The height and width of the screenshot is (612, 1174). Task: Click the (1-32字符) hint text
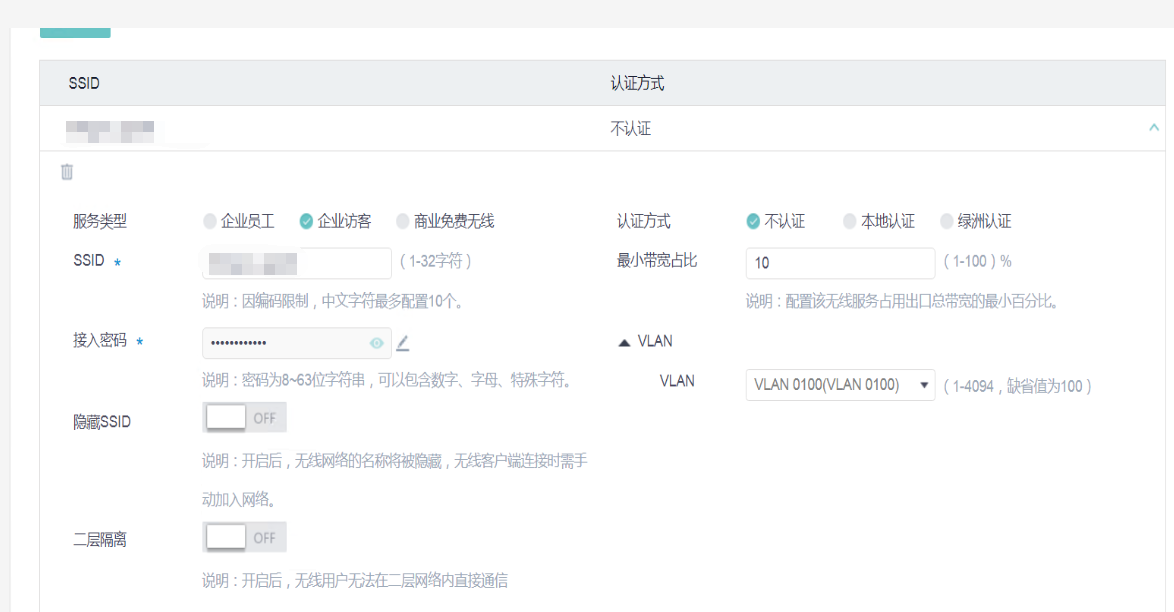click(436, 261)
